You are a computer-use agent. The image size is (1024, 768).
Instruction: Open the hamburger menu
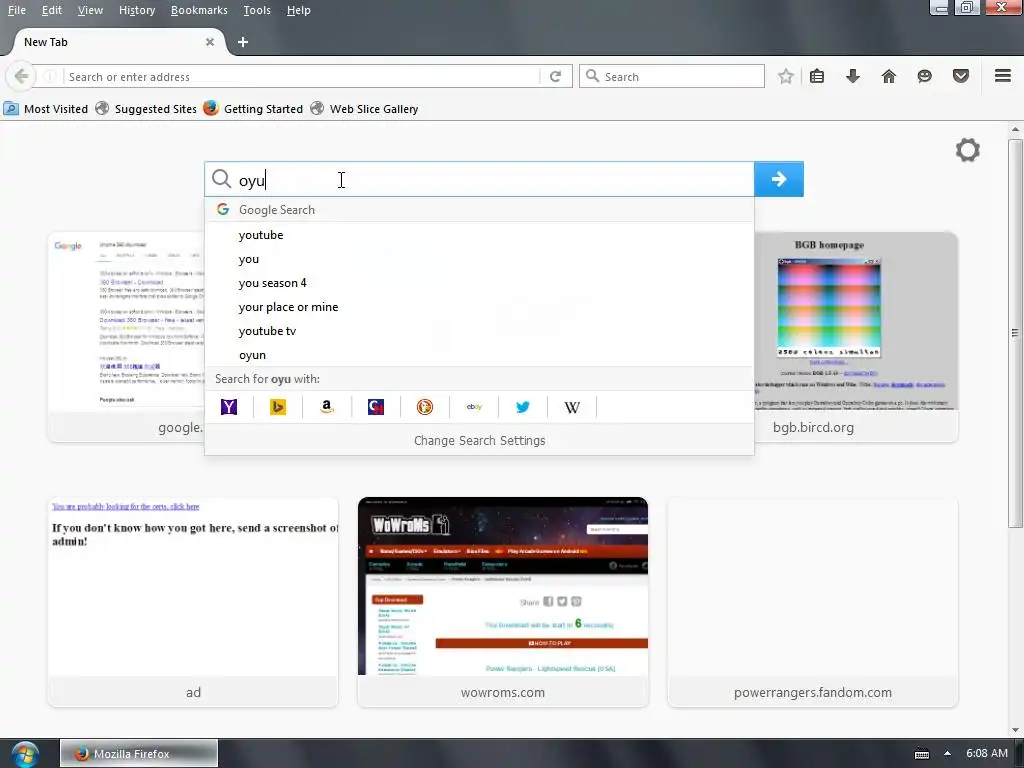pos(1002,76)
